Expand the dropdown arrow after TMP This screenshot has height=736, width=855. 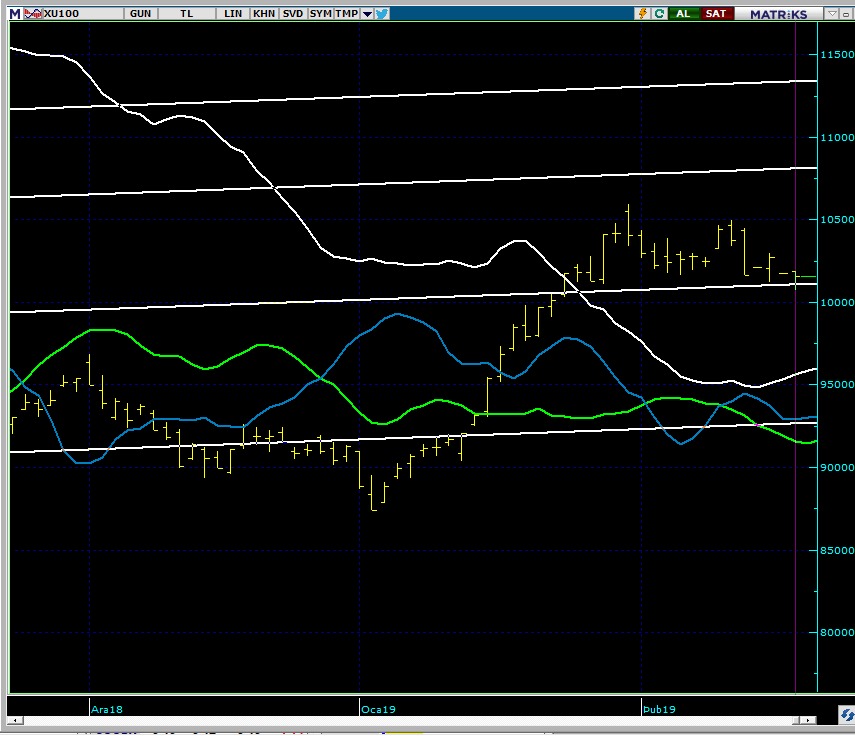point(367,14)
